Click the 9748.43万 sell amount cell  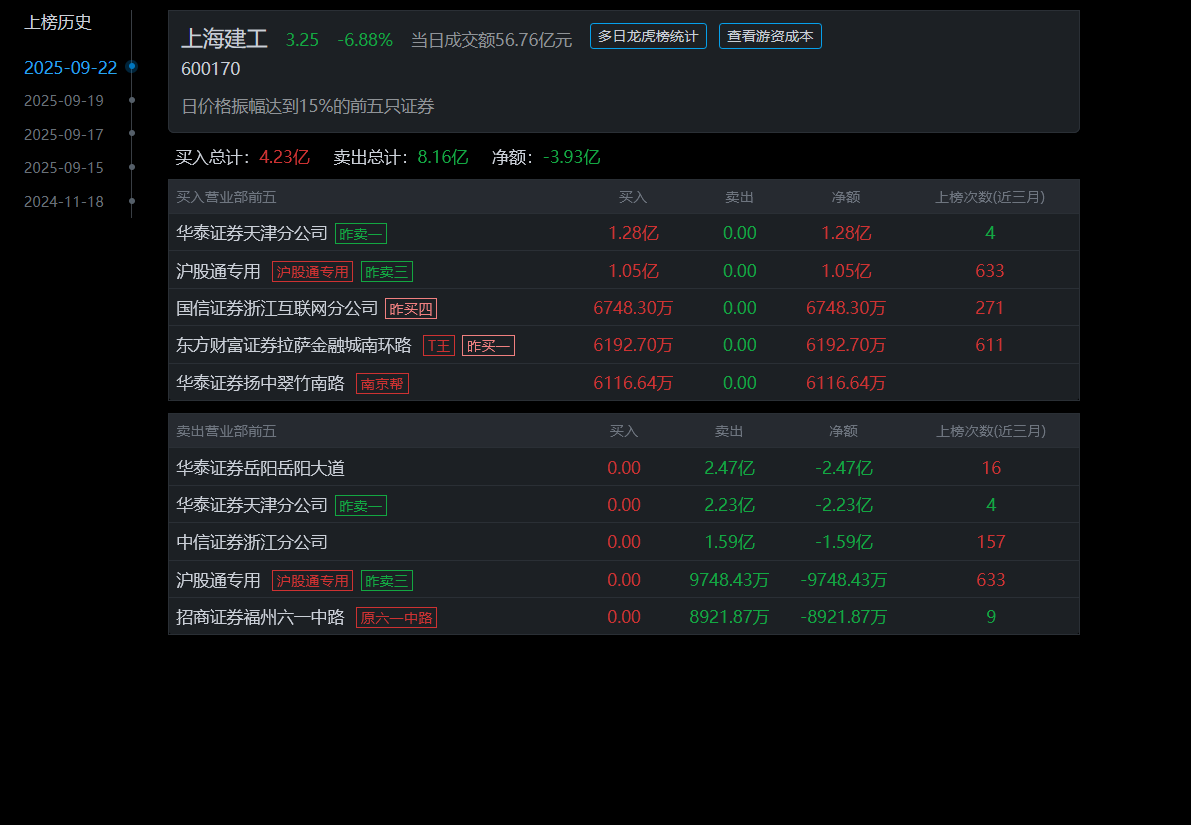pos(729,580)
